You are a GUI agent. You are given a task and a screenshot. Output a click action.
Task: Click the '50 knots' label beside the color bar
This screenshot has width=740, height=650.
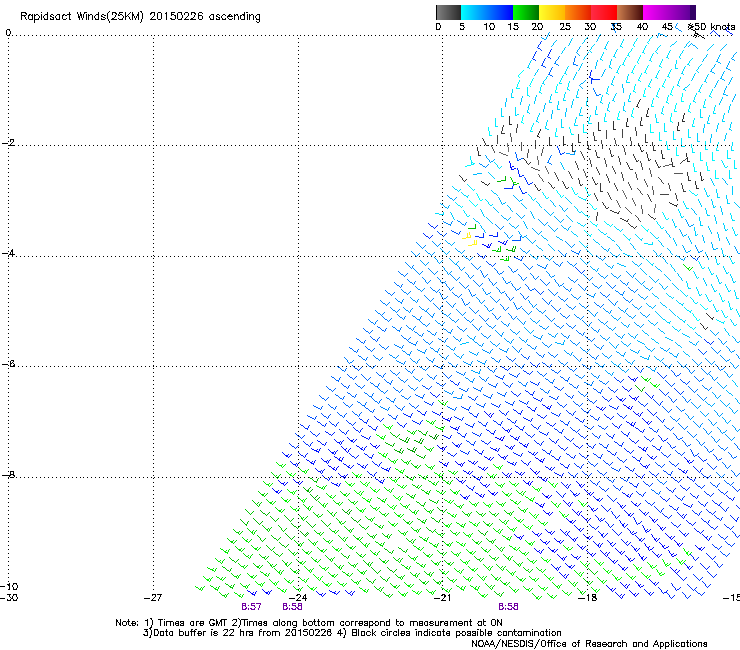click(x=714, y=27)
